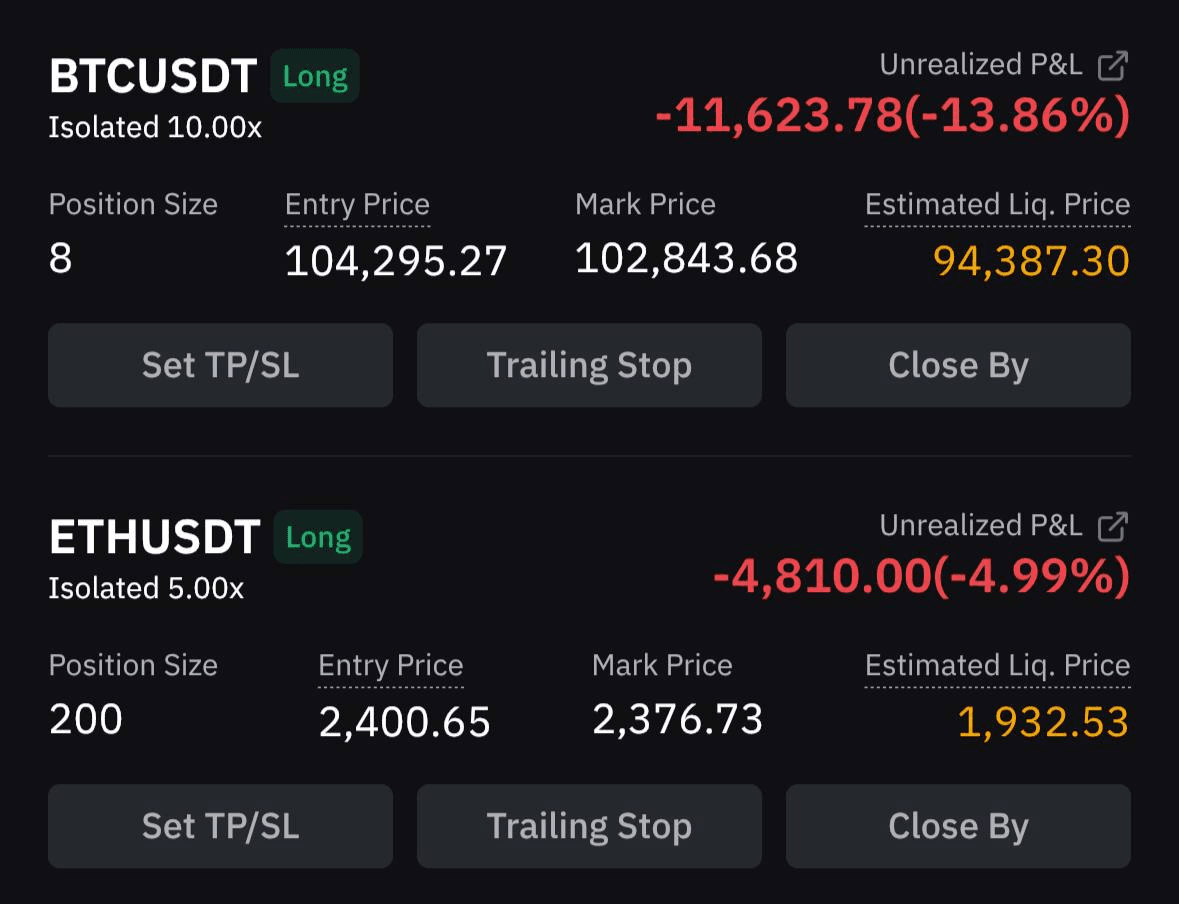This screenshot has height=904, width=1179.
Task: Select the ETHUSDT symbol title
Action: click(154, 537)
